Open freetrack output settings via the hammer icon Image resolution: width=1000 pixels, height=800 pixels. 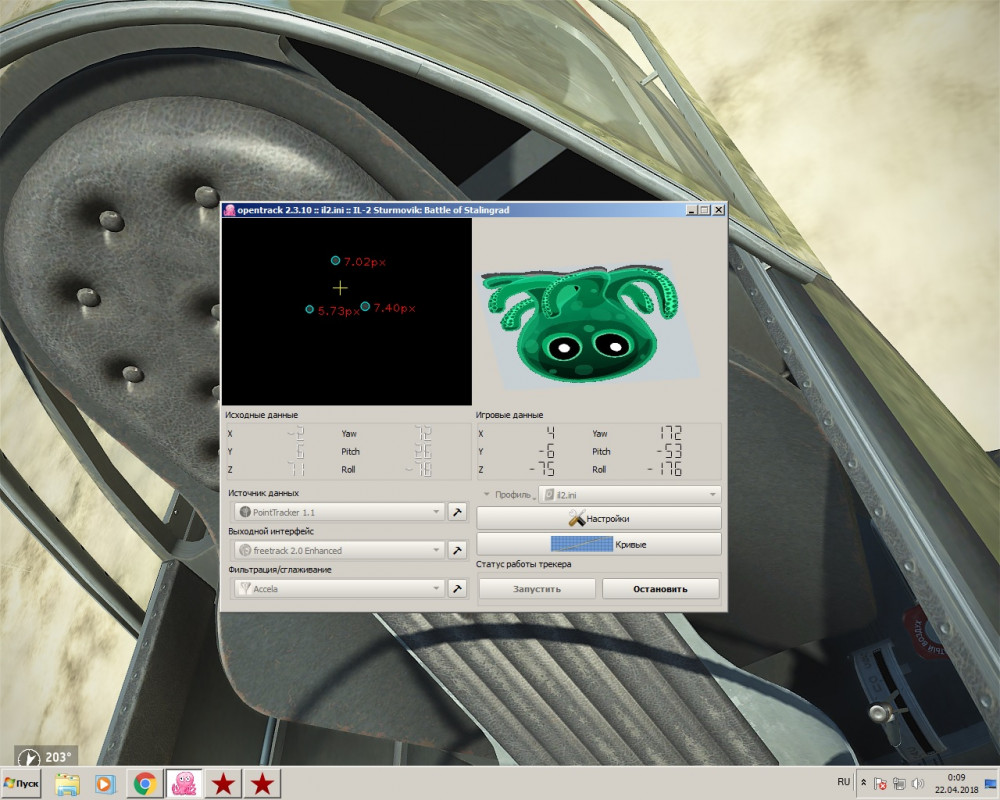click(457, 550)
